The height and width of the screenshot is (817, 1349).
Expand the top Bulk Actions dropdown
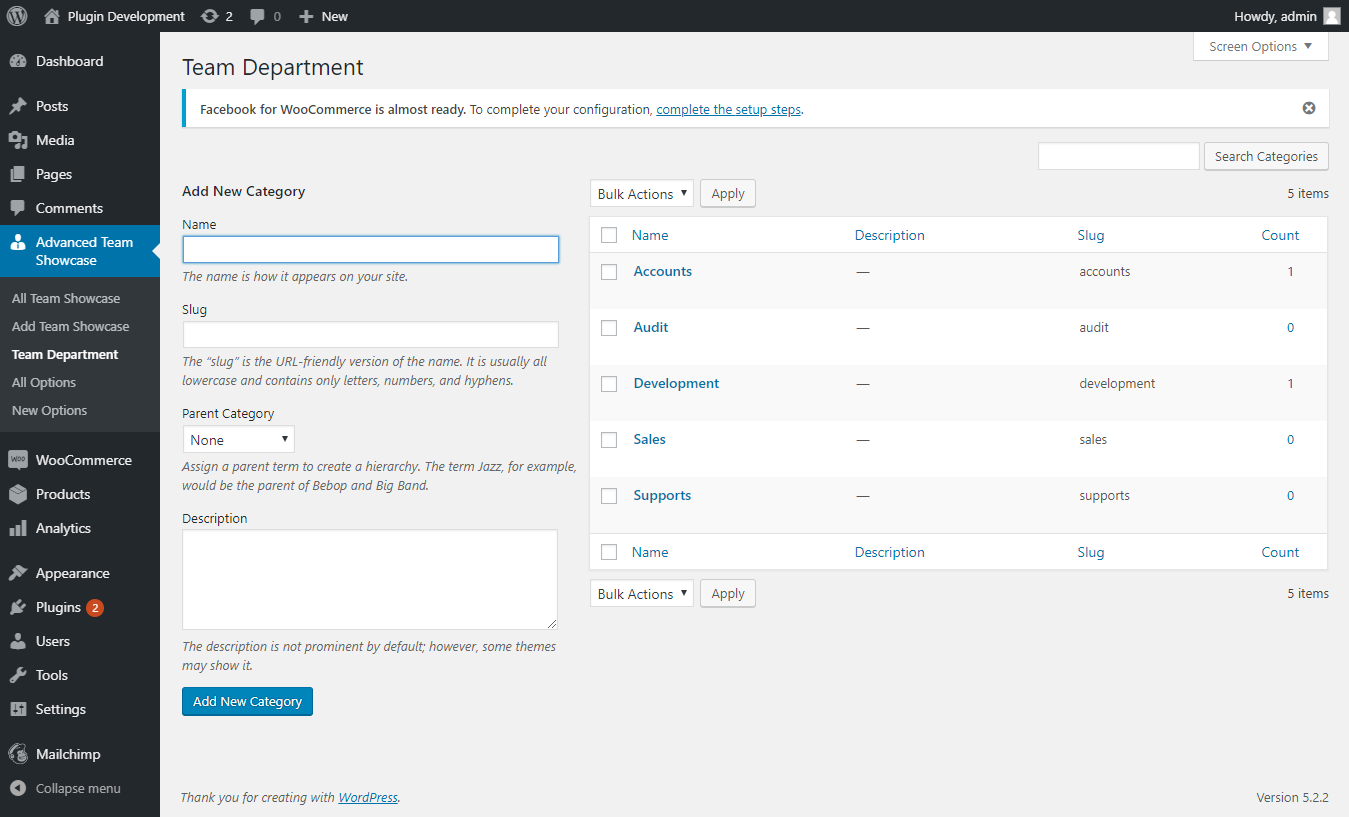(641, 194)
